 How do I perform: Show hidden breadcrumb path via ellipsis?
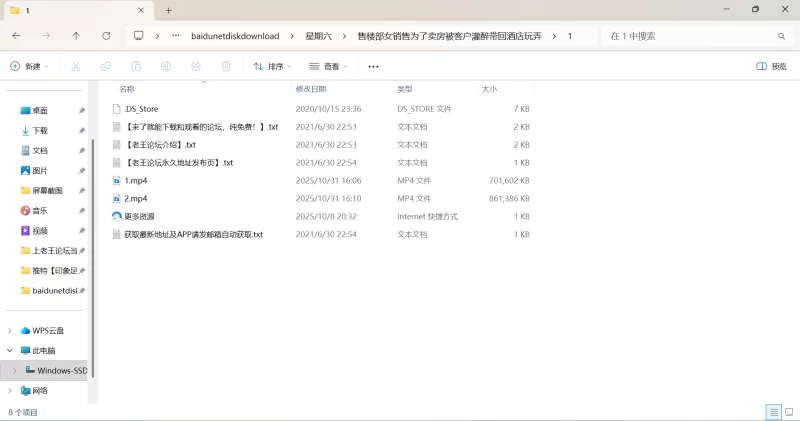click(x=176, y=36)
